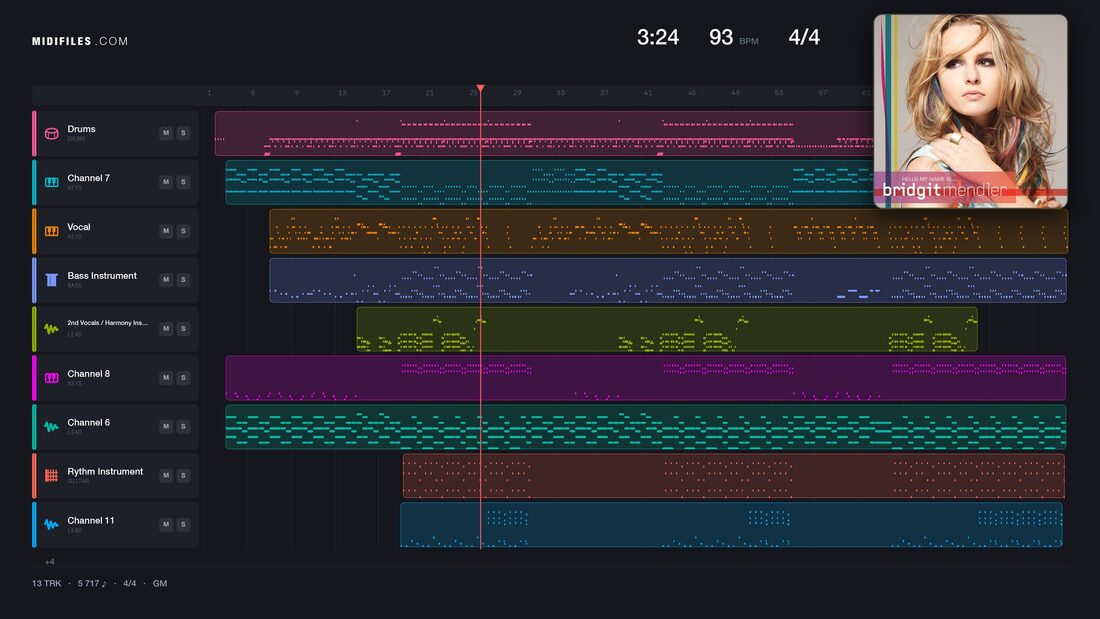
Task: Click the indigo Bass Instrument MIDI clip
Action: tap(668, 280)
